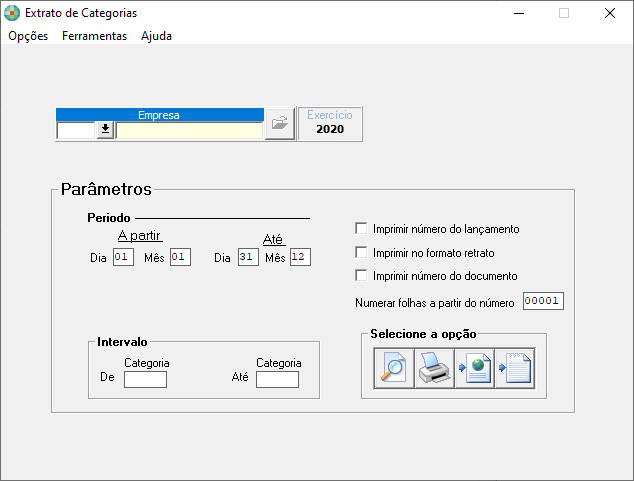
Task: Open the Ajuda menu
Action: pos(156,35)
